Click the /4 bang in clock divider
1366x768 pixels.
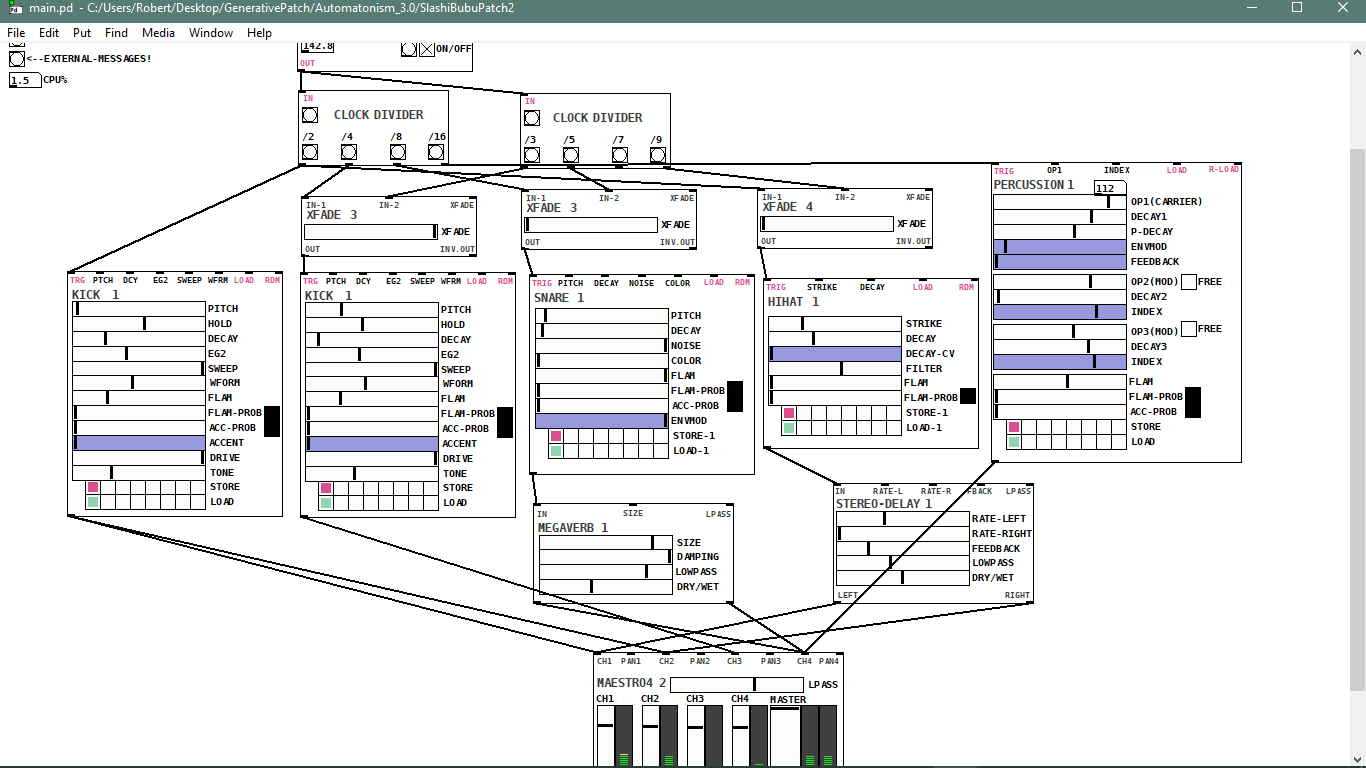(348, 152)
